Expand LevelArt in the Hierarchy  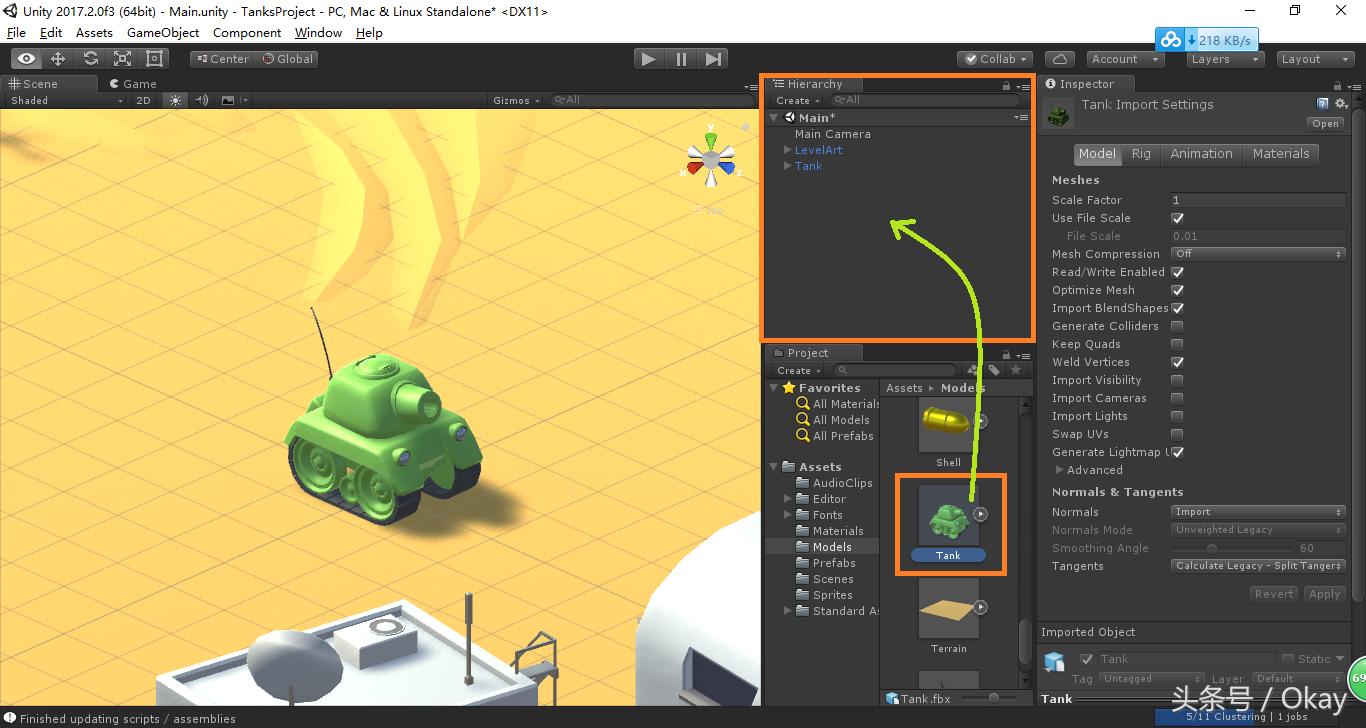point(787,150)
